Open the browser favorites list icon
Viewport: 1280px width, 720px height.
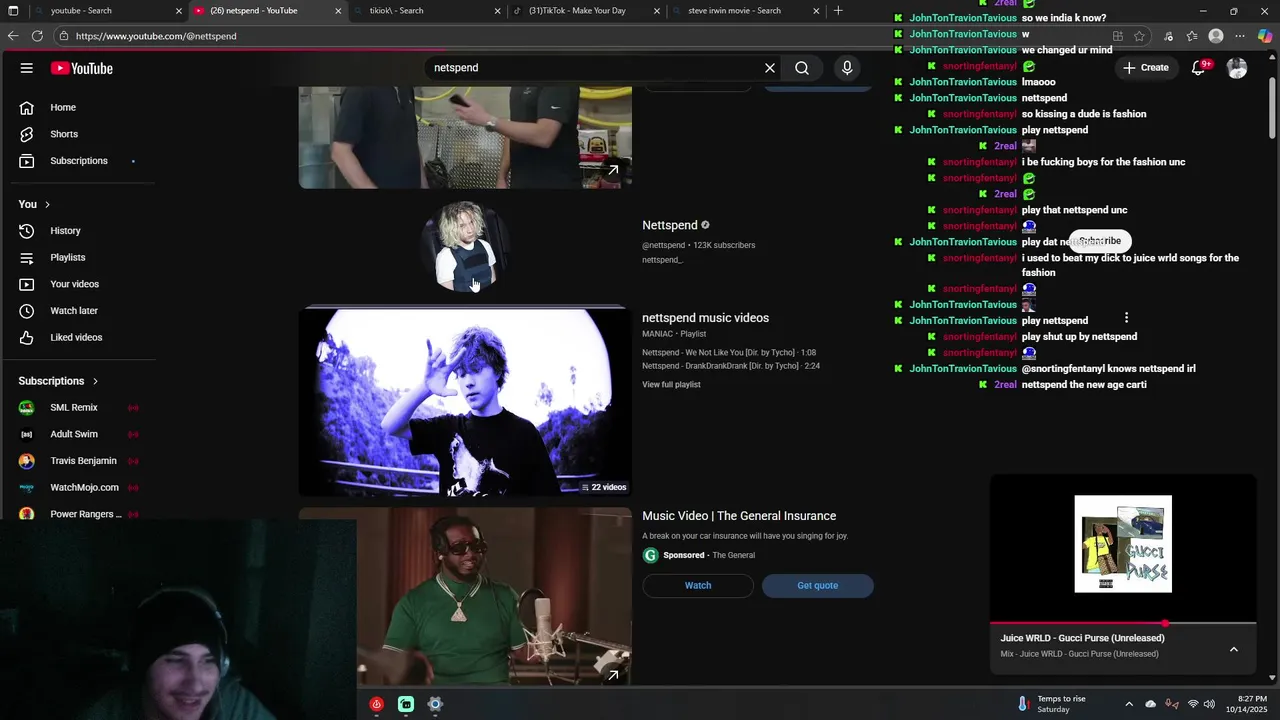[x=1192, y=36]
